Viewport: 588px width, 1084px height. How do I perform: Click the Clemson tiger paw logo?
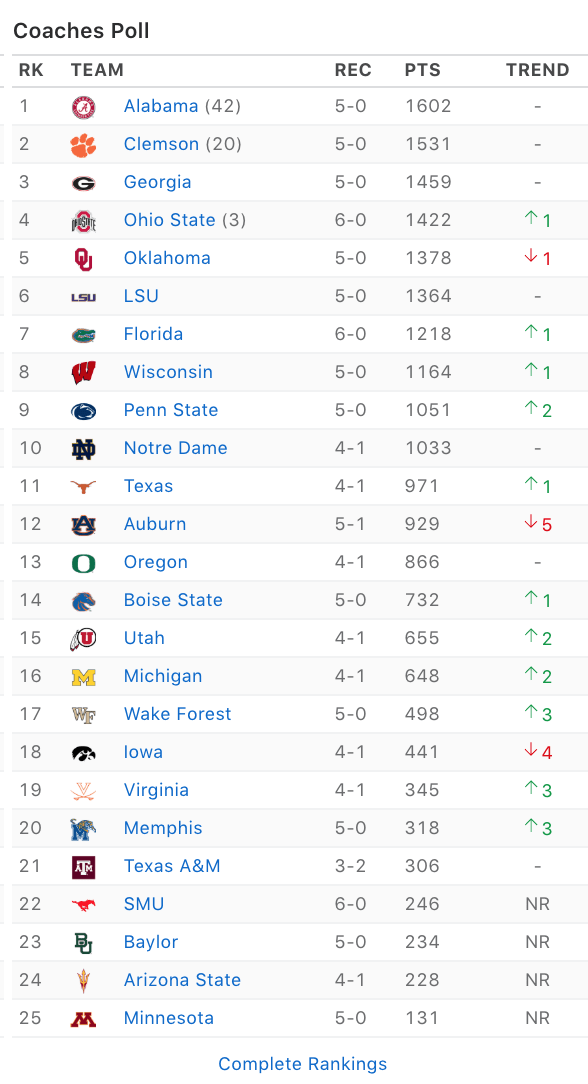[84, 145]
